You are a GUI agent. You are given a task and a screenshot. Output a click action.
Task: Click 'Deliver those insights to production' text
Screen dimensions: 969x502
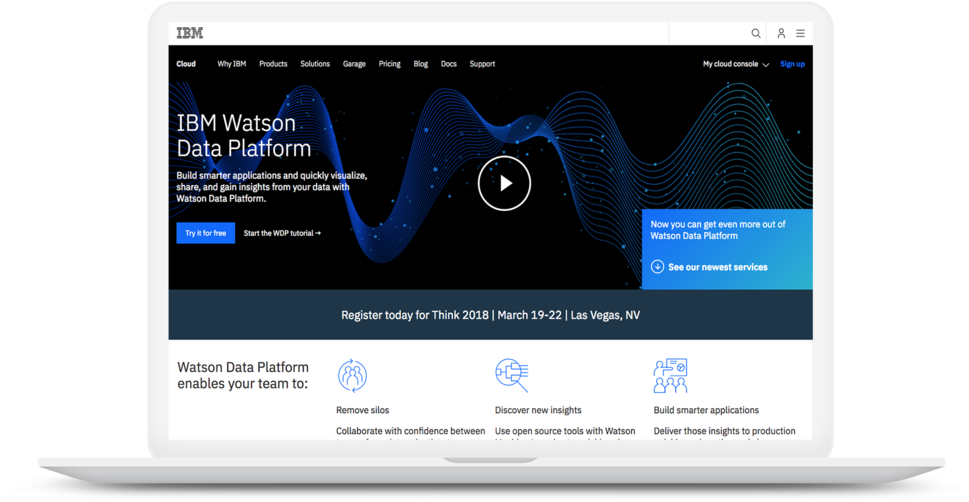pos(724,431)
